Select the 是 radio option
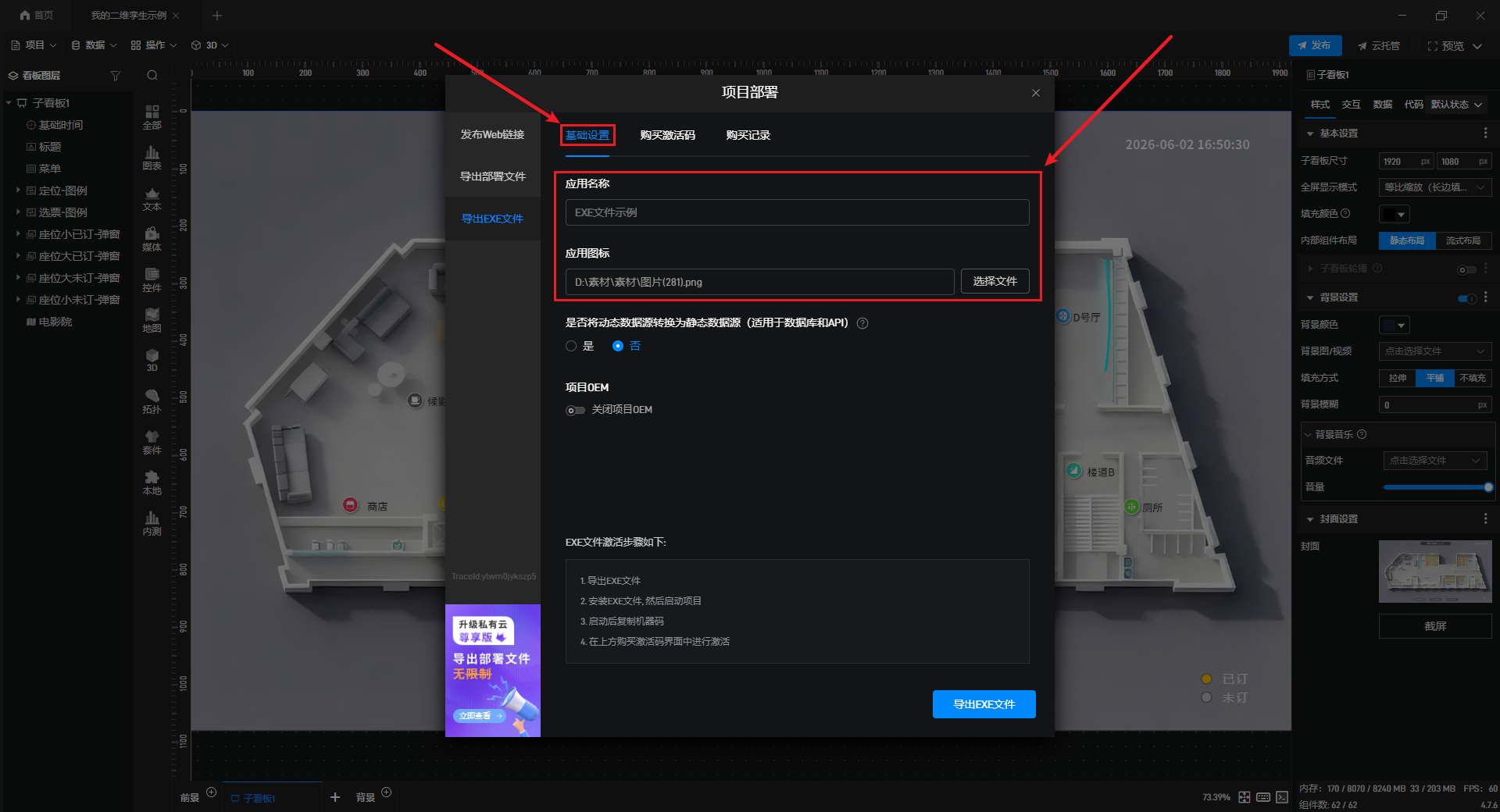The width and height of the screenshot is (1500, 812). [x=571, y=346]
